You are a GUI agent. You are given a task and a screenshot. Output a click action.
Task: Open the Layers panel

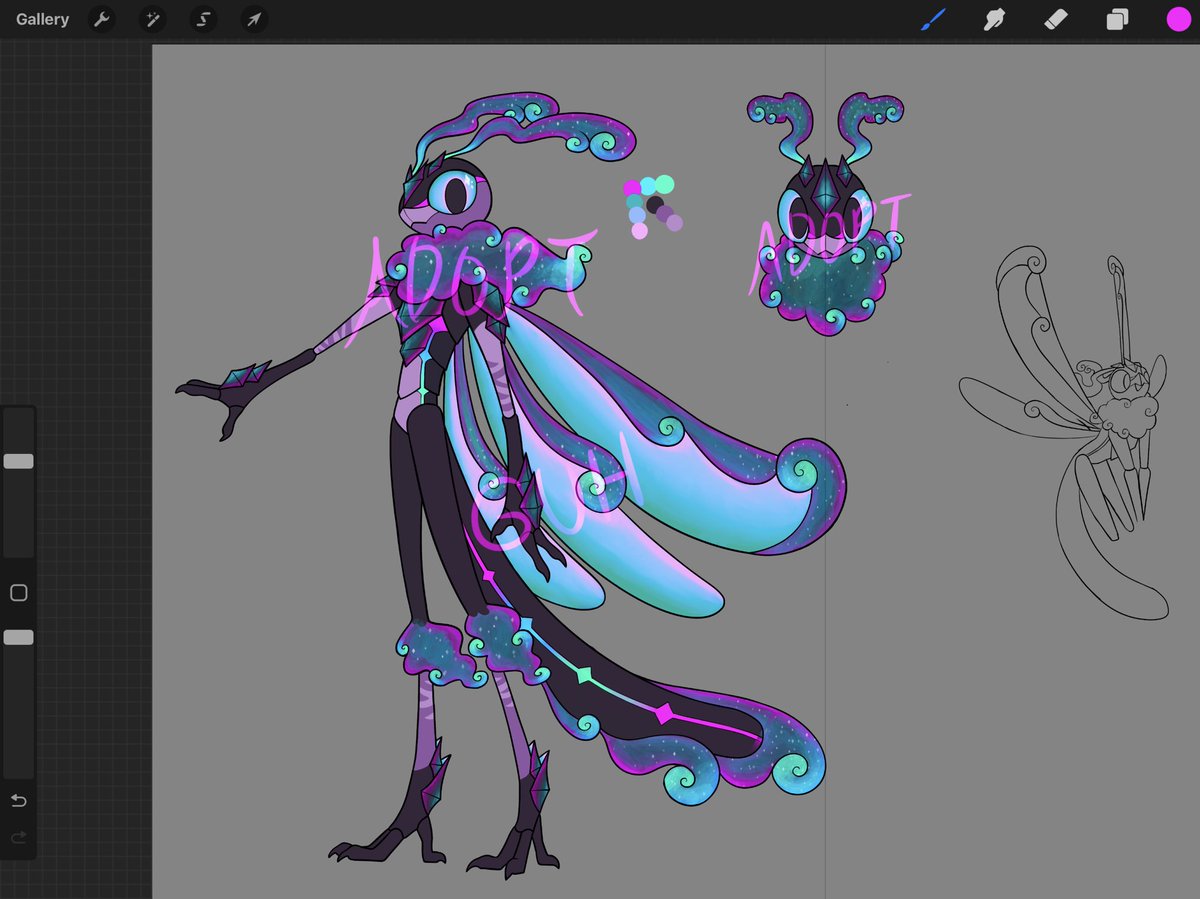tap(1118, 19)
